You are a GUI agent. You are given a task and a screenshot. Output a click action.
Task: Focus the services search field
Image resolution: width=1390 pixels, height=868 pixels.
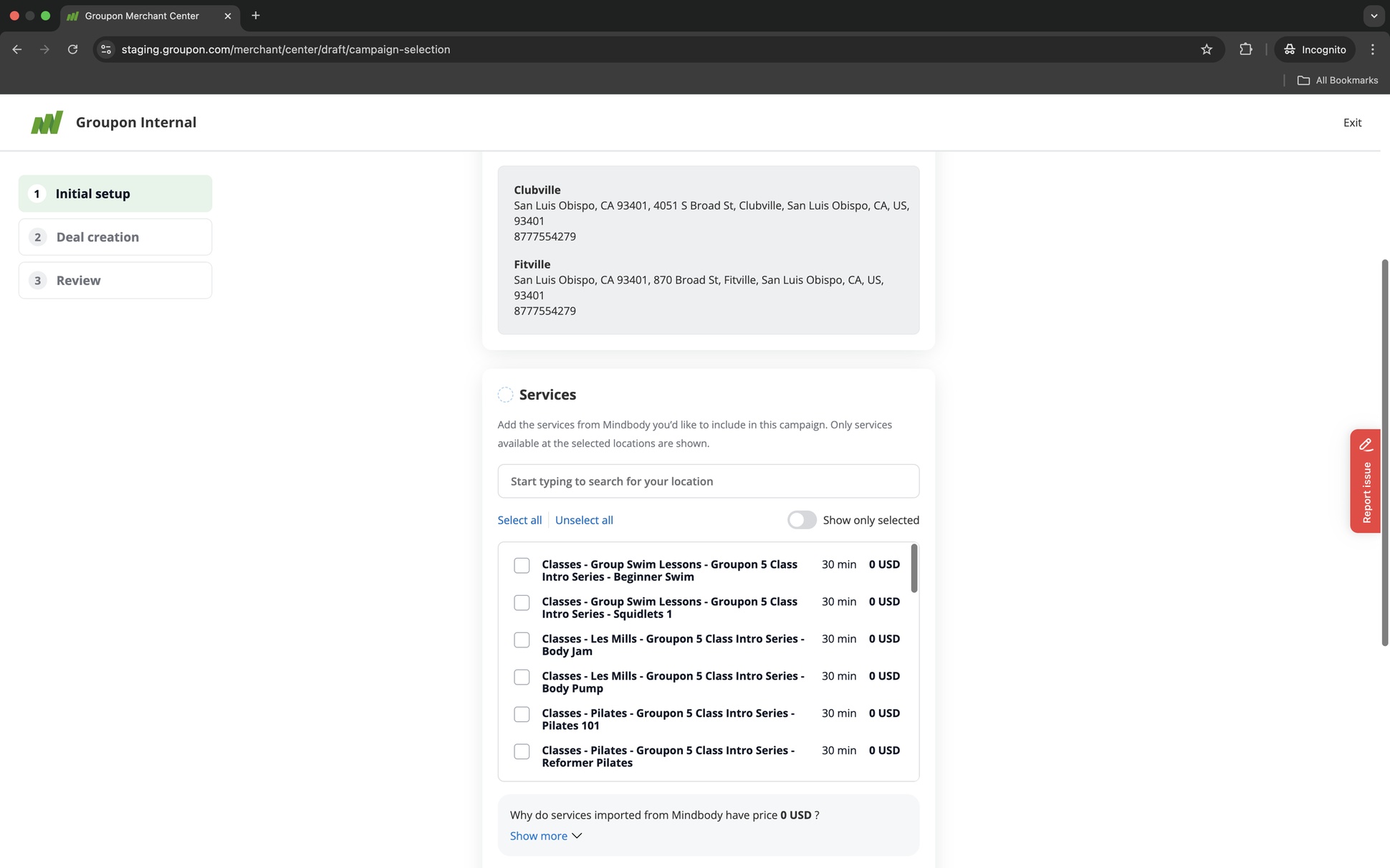click(x=708, y=481)
